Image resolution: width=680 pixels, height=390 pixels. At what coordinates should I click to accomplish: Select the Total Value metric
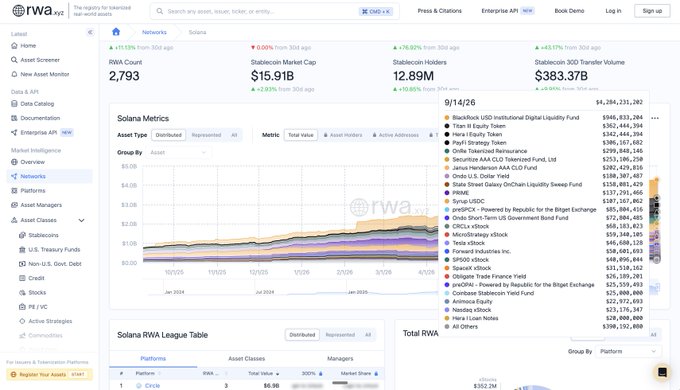pyautogui.click(x=301, y=135)
